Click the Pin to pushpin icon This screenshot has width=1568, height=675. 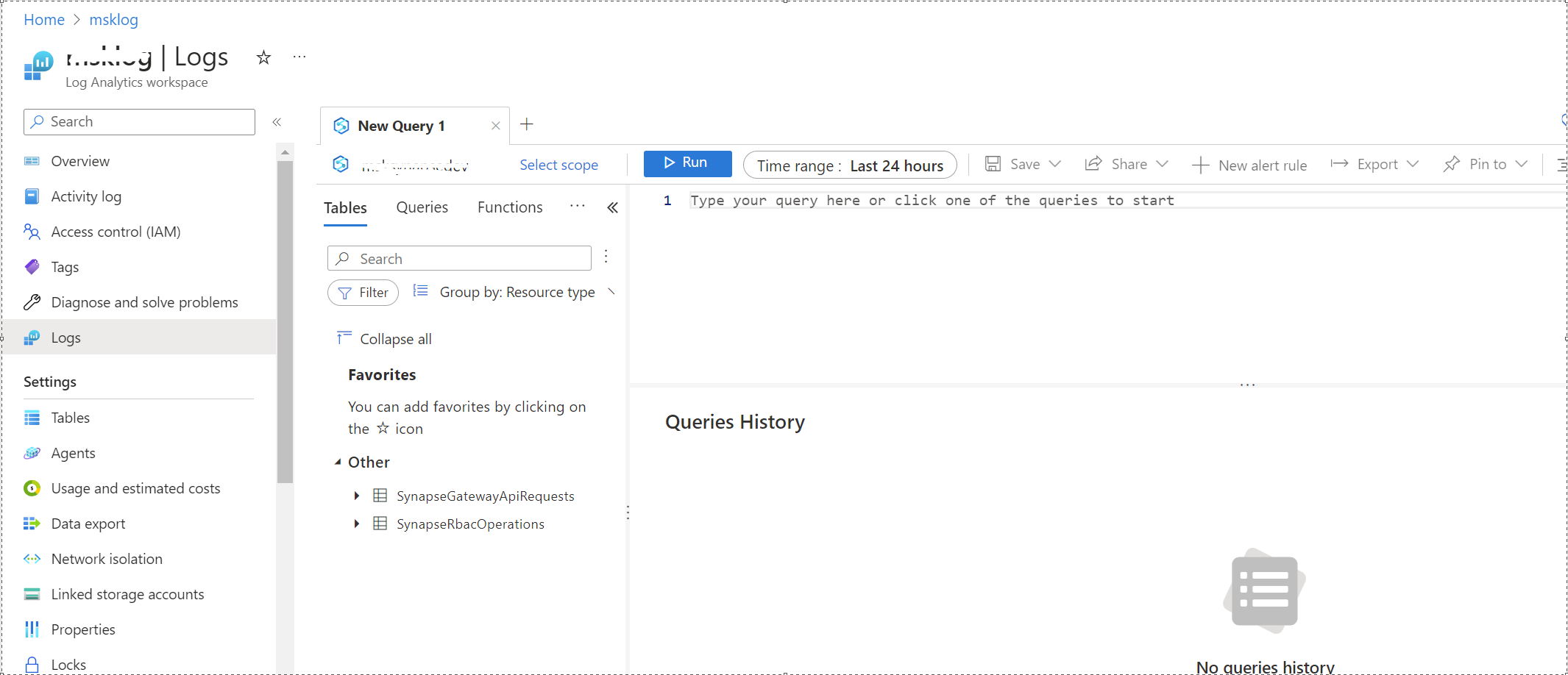1452,164
